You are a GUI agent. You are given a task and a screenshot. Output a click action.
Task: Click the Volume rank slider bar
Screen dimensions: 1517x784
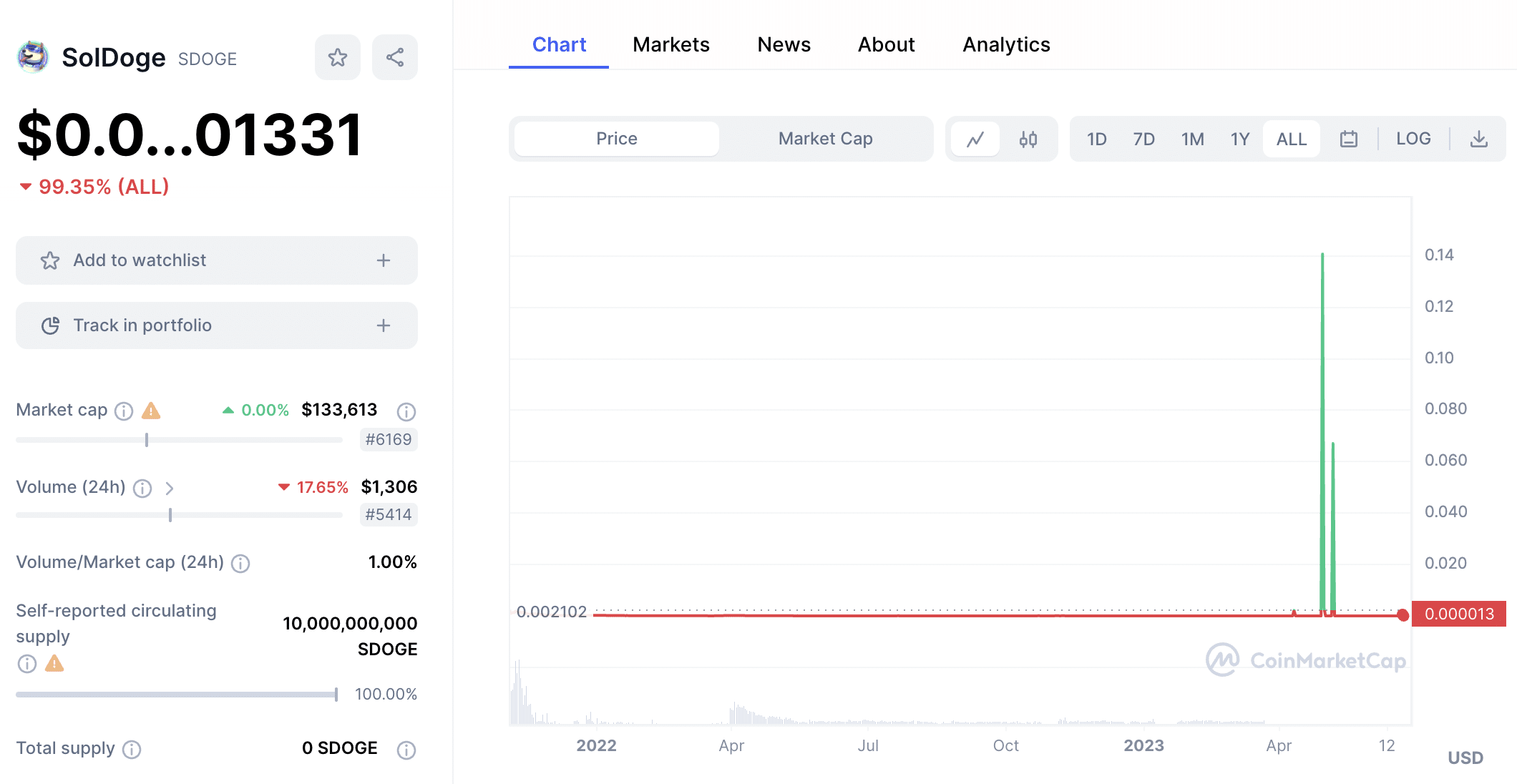coord(179,515)
